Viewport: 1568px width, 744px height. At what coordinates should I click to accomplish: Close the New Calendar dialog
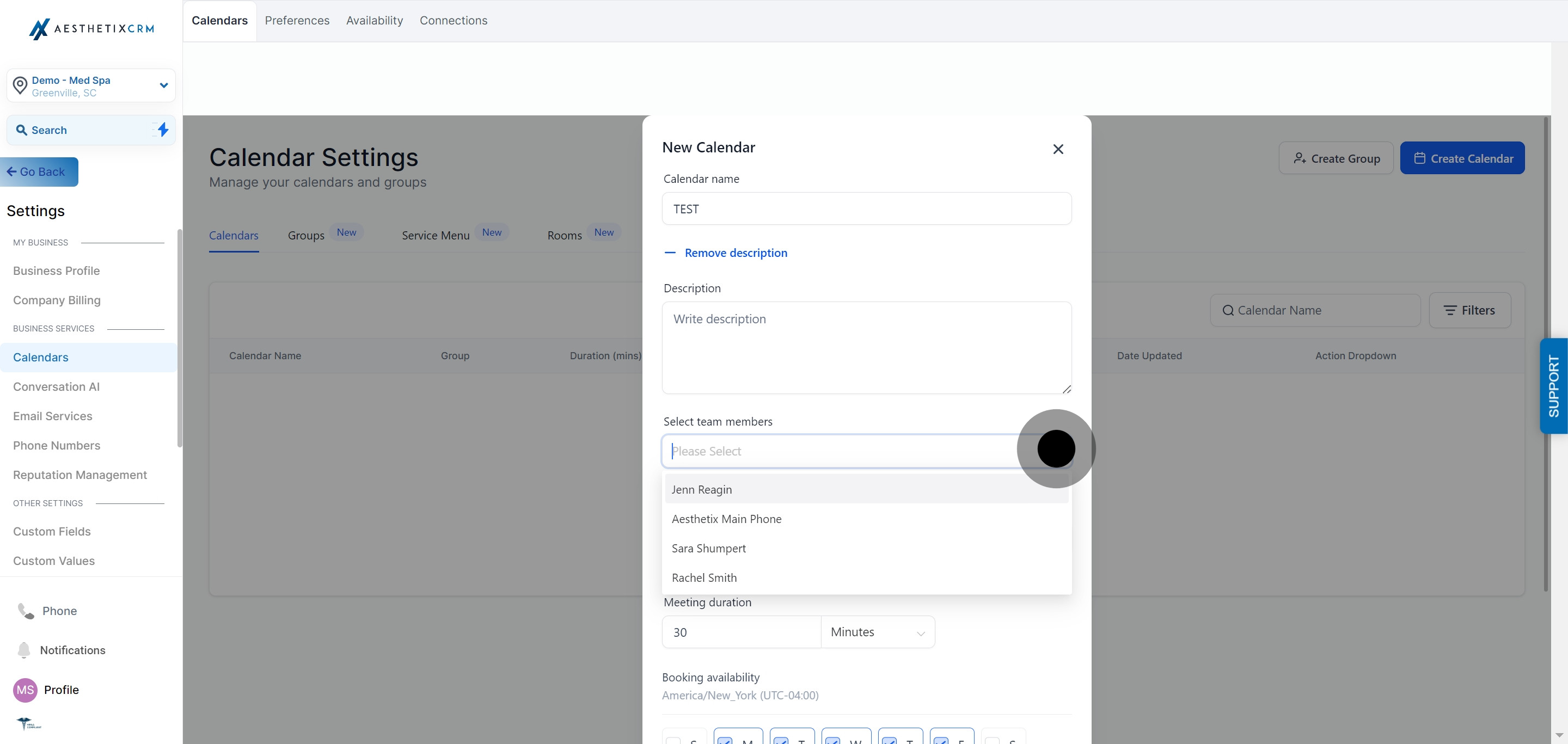coord(1058,149)
